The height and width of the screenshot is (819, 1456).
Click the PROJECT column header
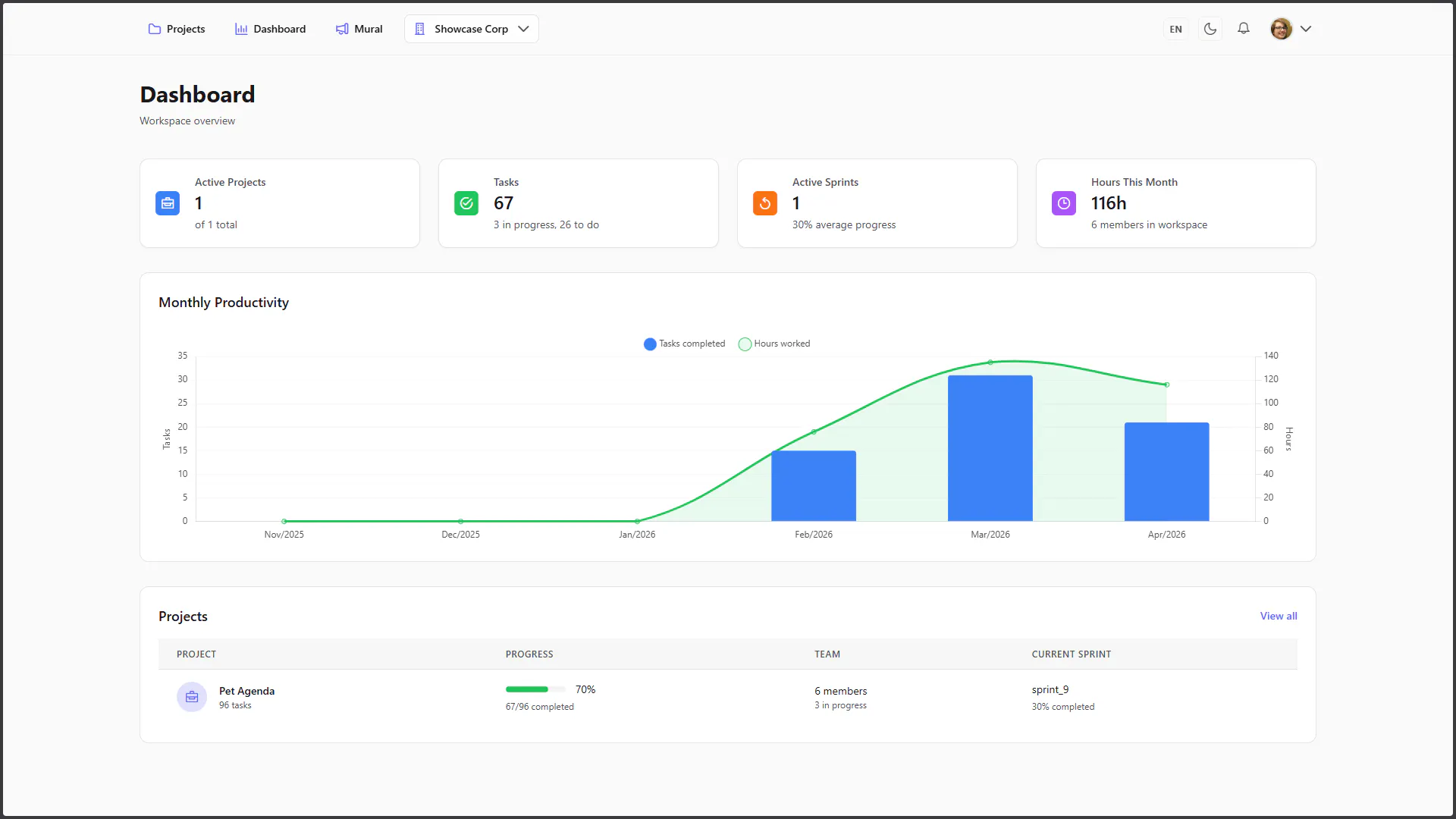point(196,654)
